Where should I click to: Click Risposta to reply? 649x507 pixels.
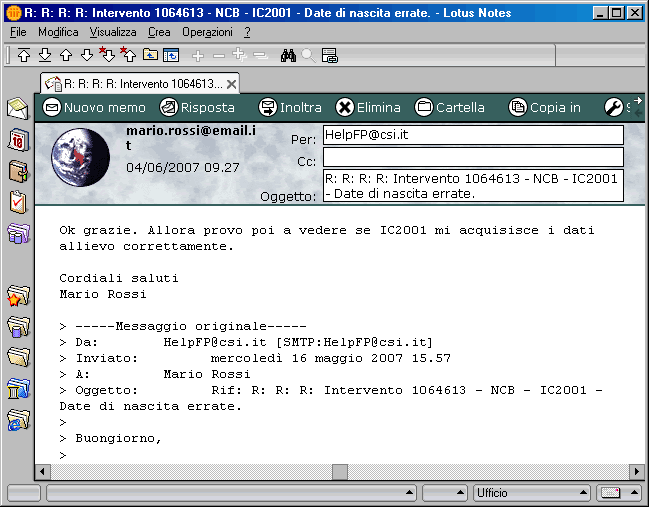point(197,108)
